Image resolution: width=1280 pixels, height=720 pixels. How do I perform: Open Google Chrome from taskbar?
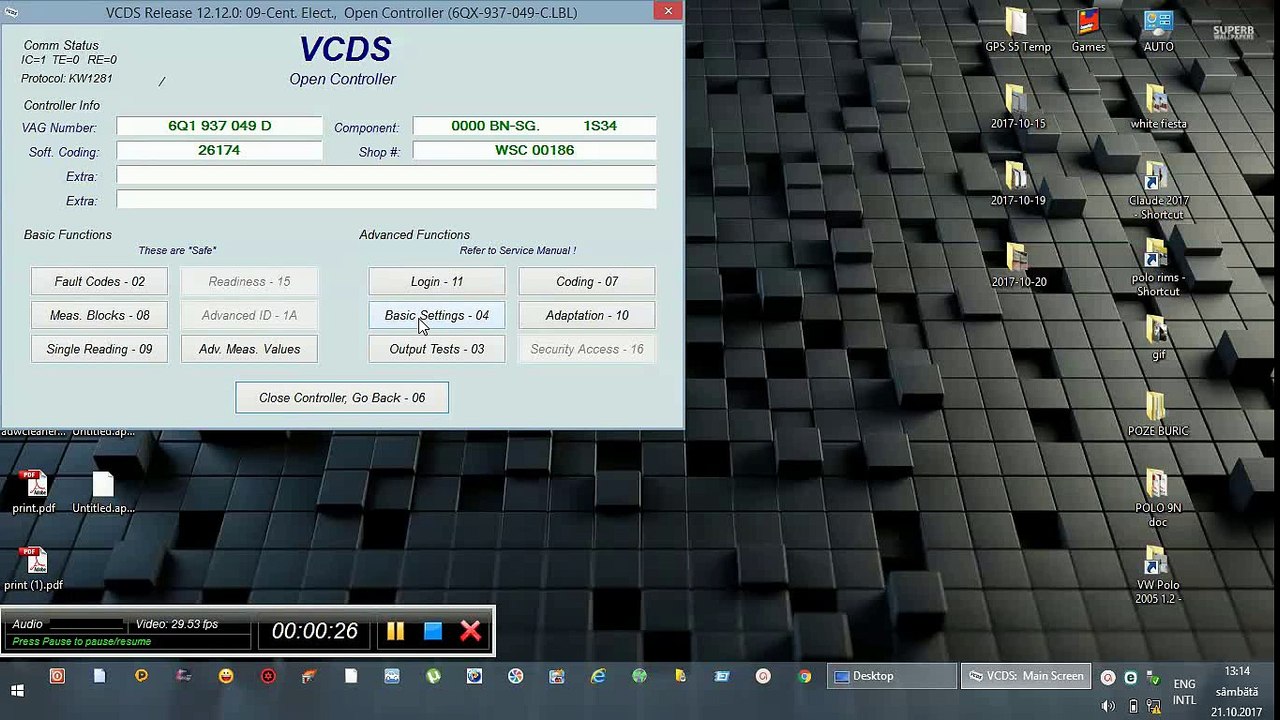point(804,676)
